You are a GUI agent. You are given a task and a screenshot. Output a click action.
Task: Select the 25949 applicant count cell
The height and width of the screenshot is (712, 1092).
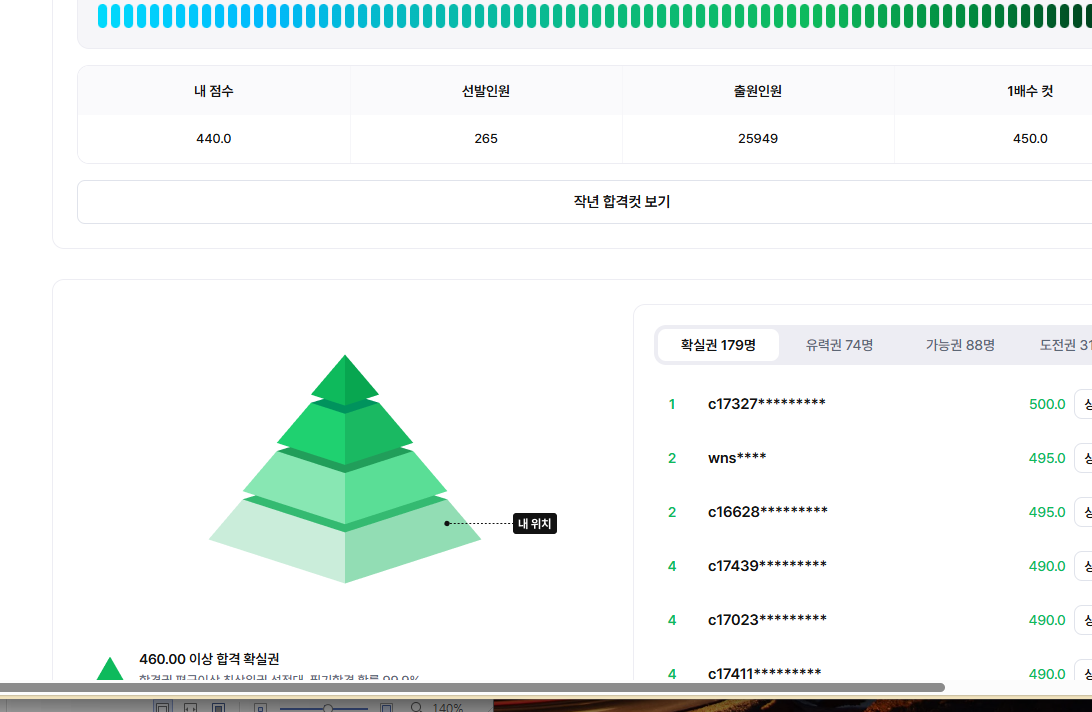pos(757,139)
